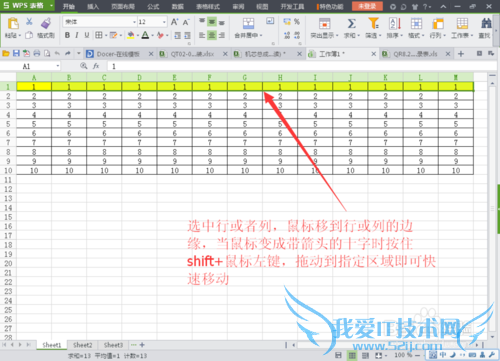Screen dimensions: 500x361
Task: Click the zoom out minus control
Action: click(x=417, y=355)
